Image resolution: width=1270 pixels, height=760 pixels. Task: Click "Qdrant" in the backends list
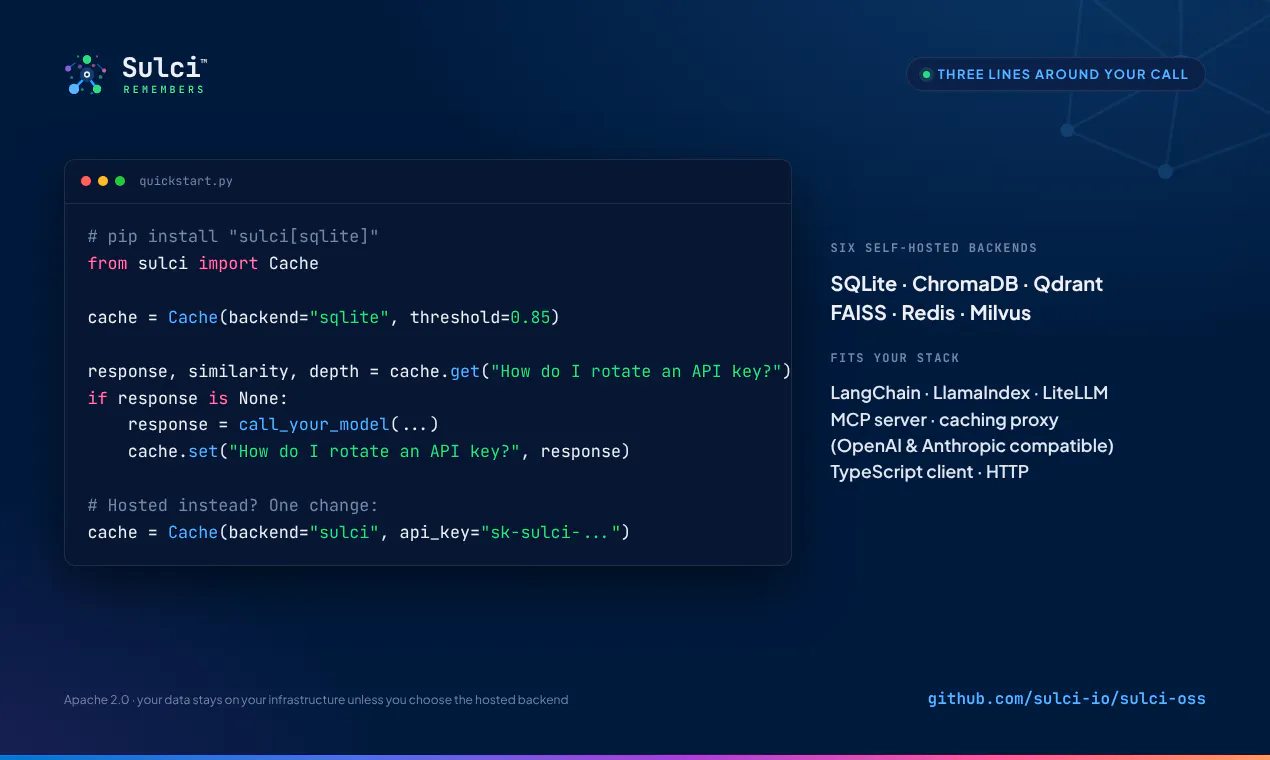(1068, 284)
